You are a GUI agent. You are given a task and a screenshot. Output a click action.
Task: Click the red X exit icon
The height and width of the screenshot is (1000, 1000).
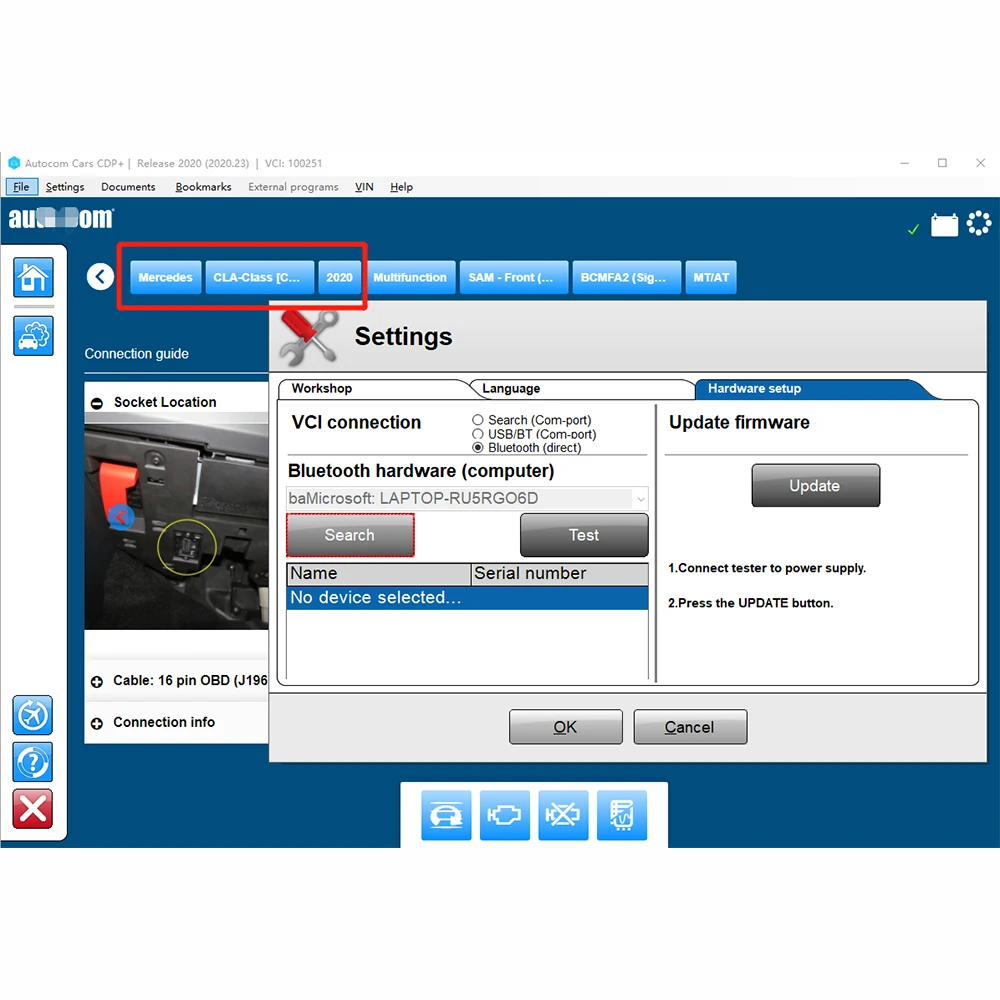click(33, 809)
